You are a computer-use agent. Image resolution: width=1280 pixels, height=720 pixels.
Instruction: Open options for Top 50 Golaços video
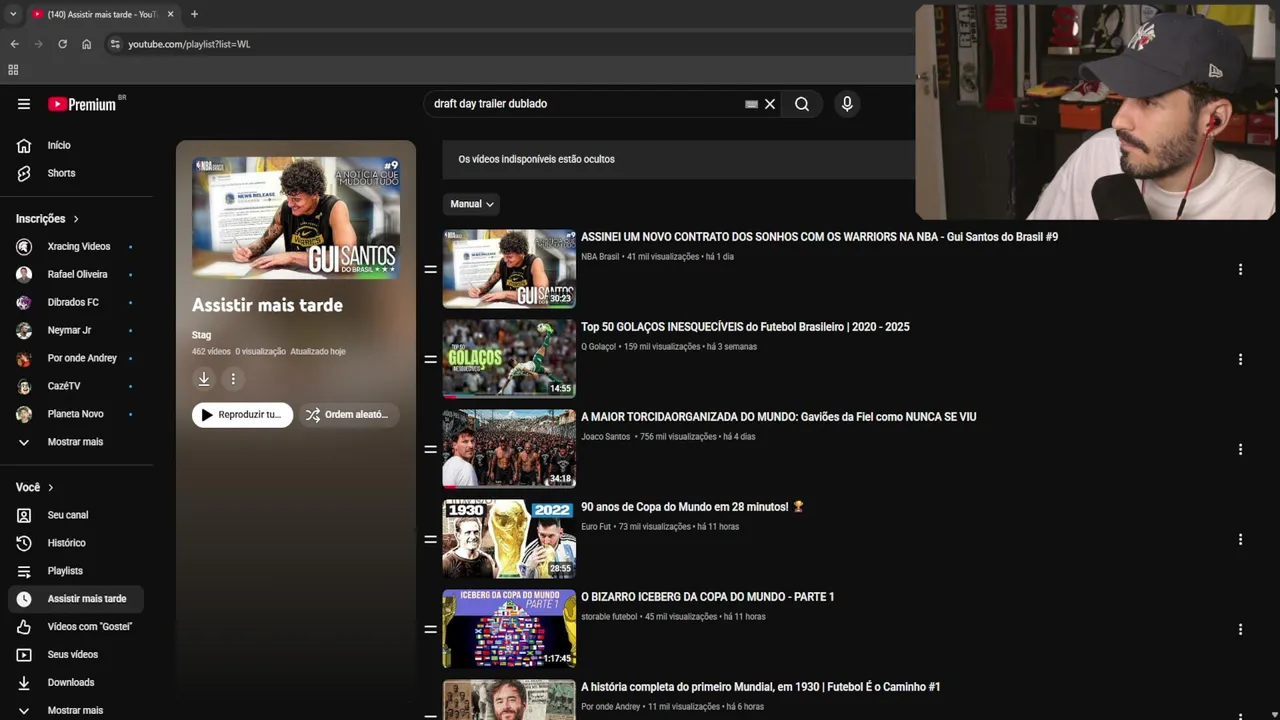click(1240, 359)
